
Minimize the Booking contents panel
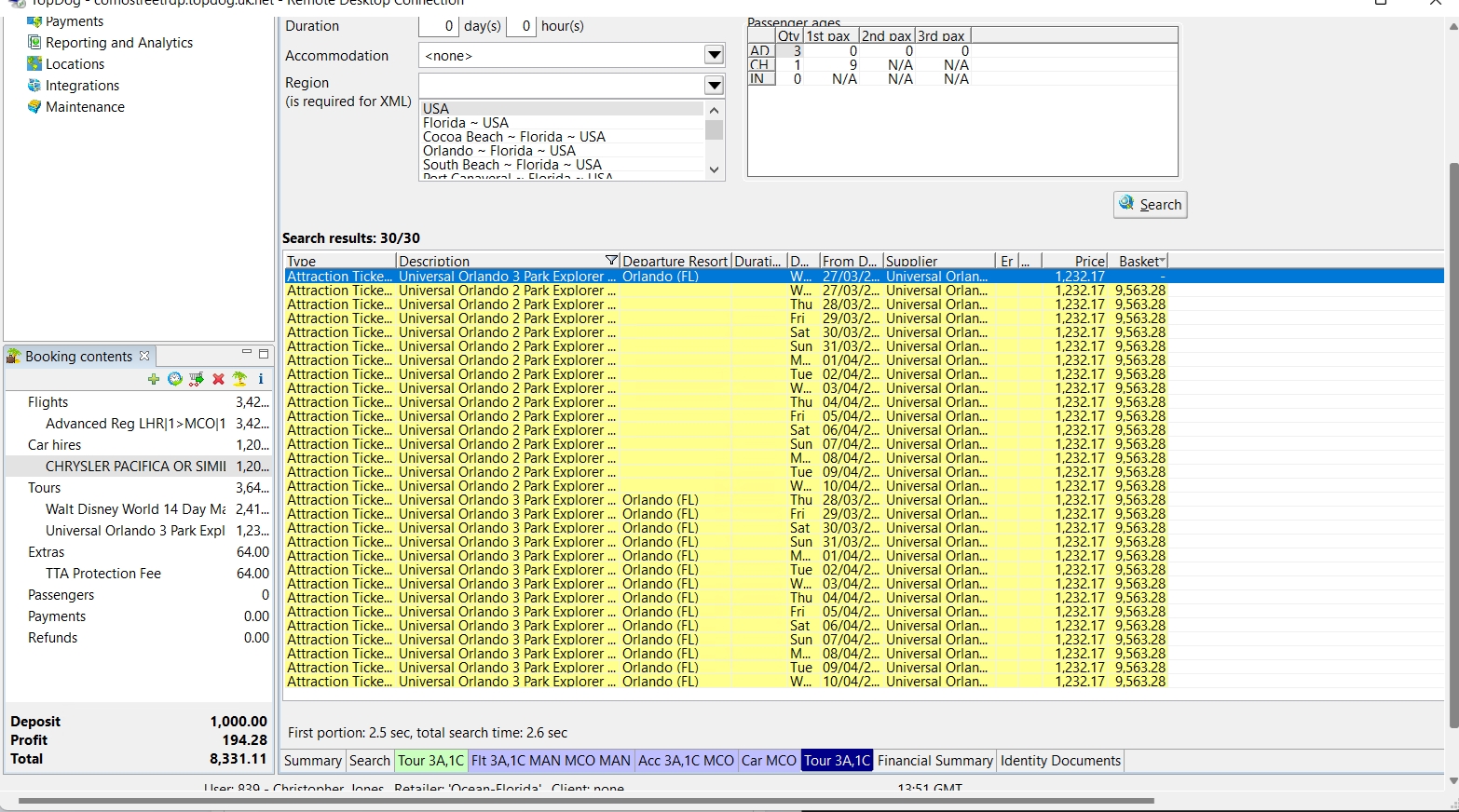tap(247, 353)
